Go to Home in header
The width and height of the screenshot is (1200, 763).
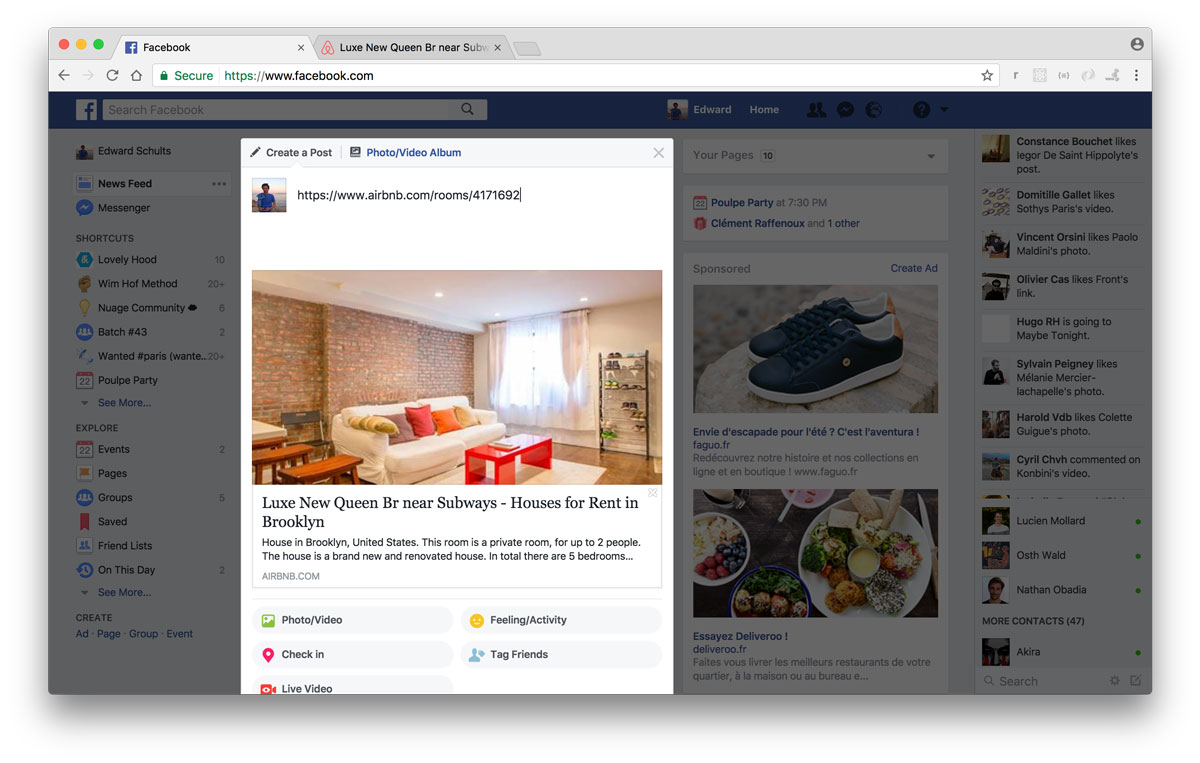pos(764,110)
